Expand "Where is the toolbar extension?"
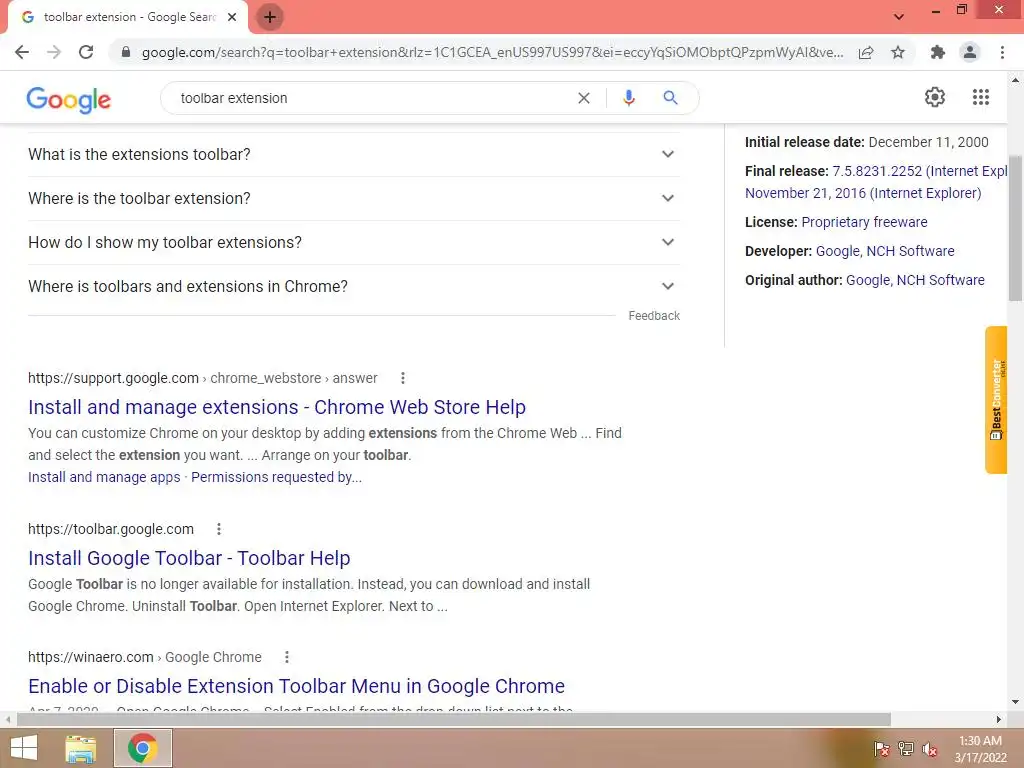 coord(354,198)
